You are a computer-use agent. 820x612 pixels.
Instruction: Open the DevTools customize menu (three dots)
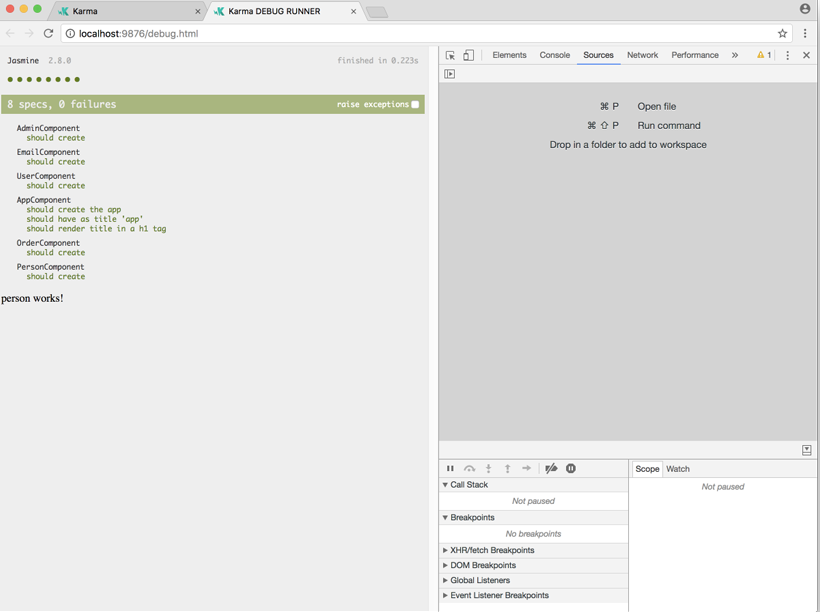click(788, 55)
